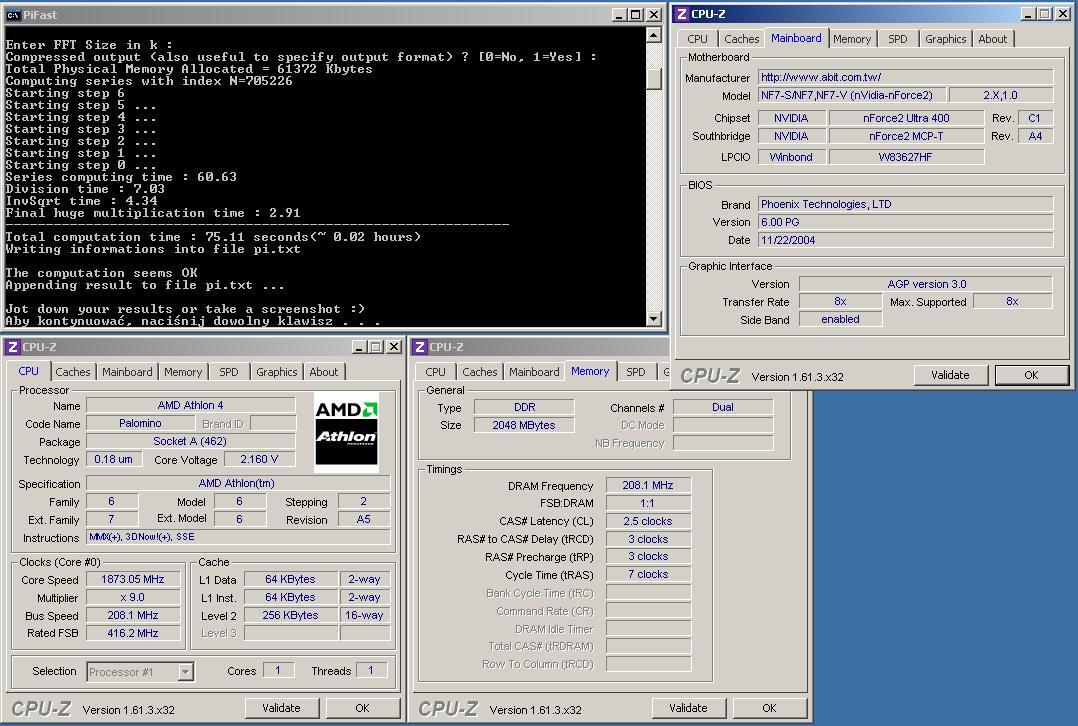Click the 7 clocks cycle time value

coord(648,574)
